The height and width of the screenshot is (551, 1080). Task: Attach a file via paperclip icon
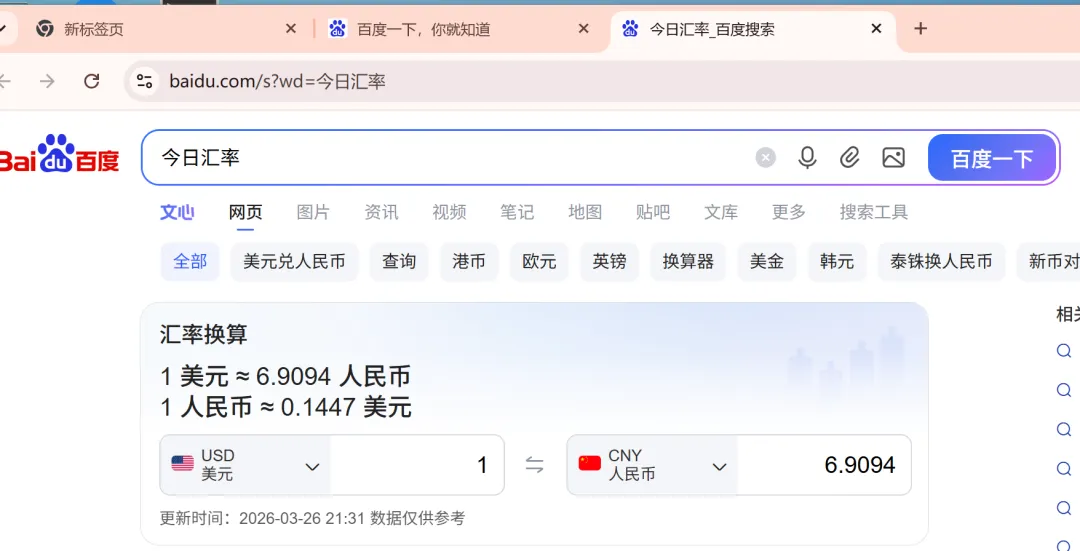(850, 158)
